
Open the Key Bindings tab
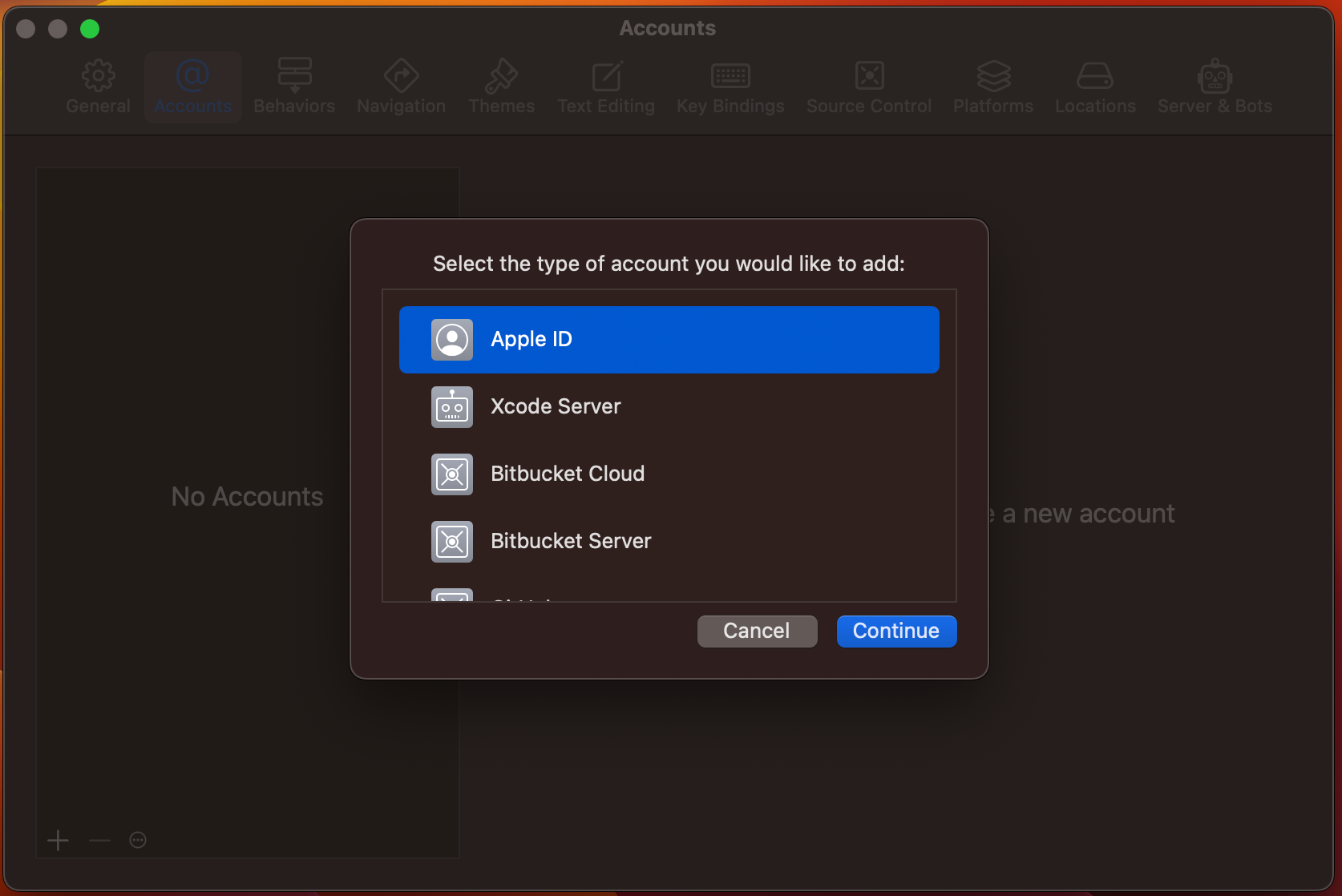click(730, 87)
